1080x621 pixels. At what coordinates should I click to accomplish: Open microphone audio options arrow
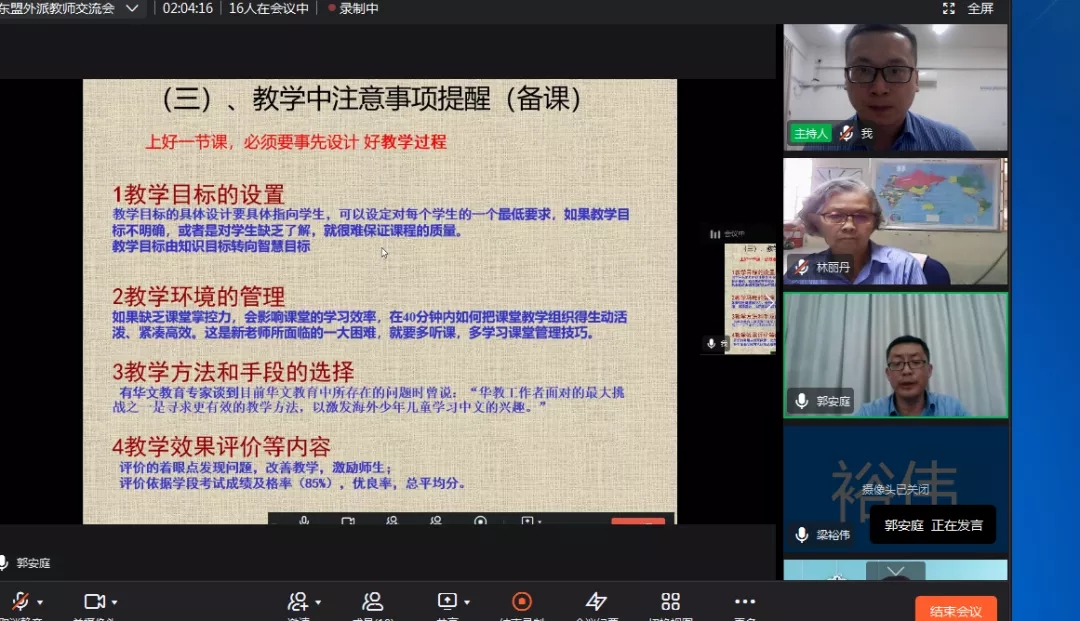click(x=40, y=602)
